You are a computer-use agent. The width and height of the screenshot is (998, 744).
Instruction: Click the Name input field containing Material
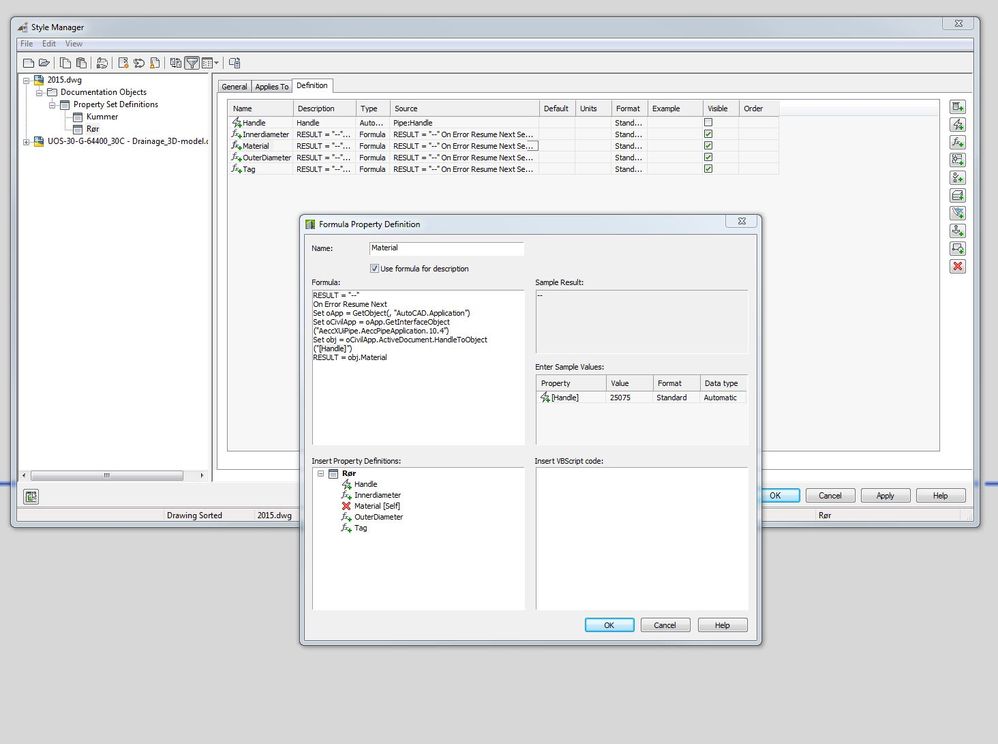click(446, 248)
